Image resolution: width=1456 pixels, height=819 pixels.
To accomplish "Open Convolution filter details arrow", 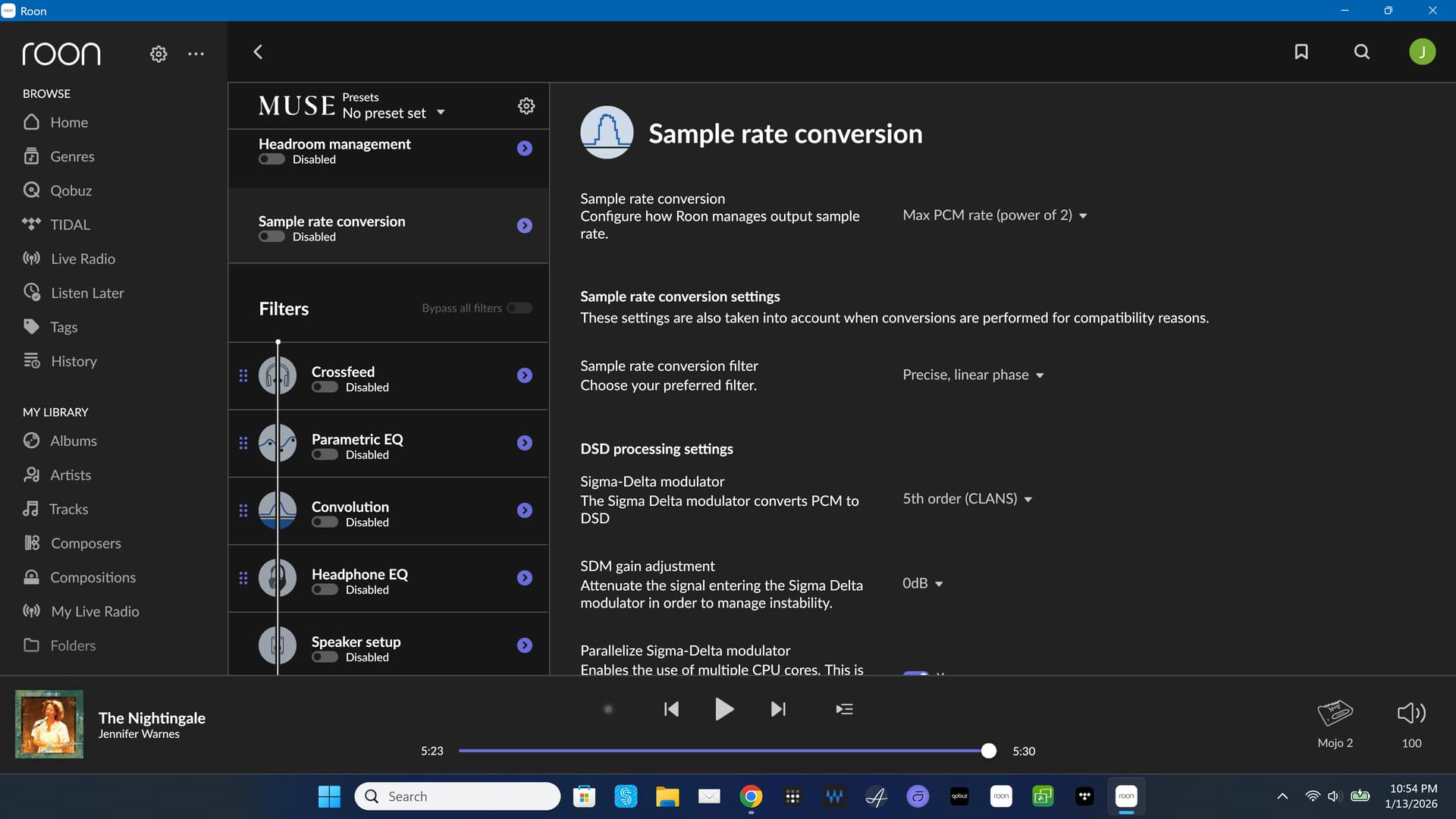I will pyautogui.click(x=525, y=510).
